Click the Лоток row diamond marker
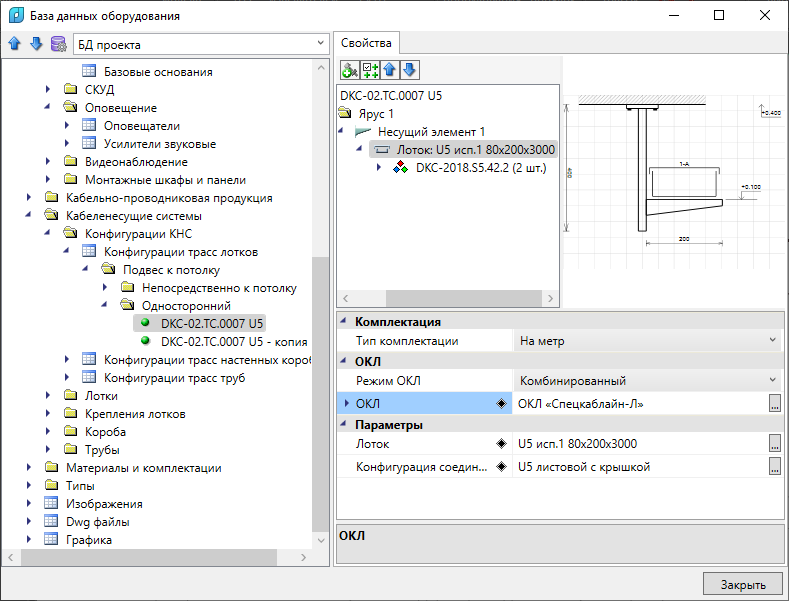Viewport: 789px width, 601px height. (501, 443)
